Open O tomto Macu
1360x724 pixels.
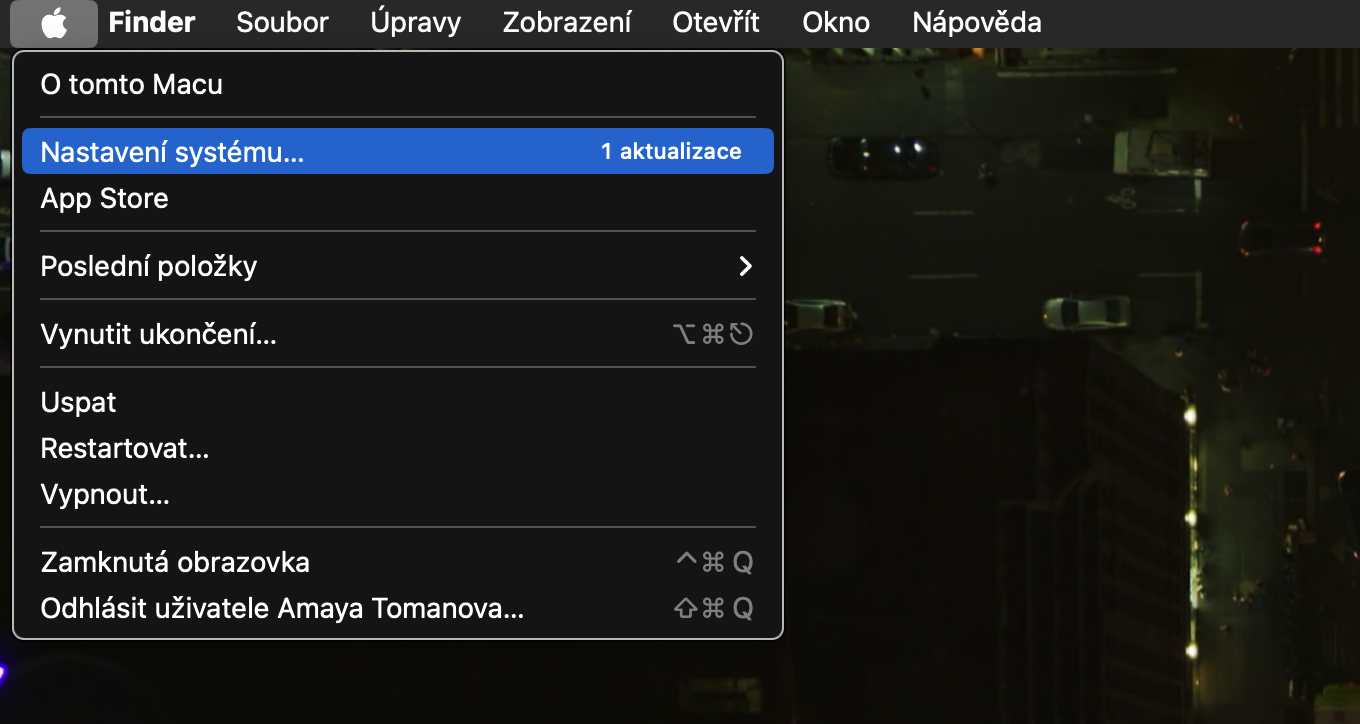(x=397, y=84)
